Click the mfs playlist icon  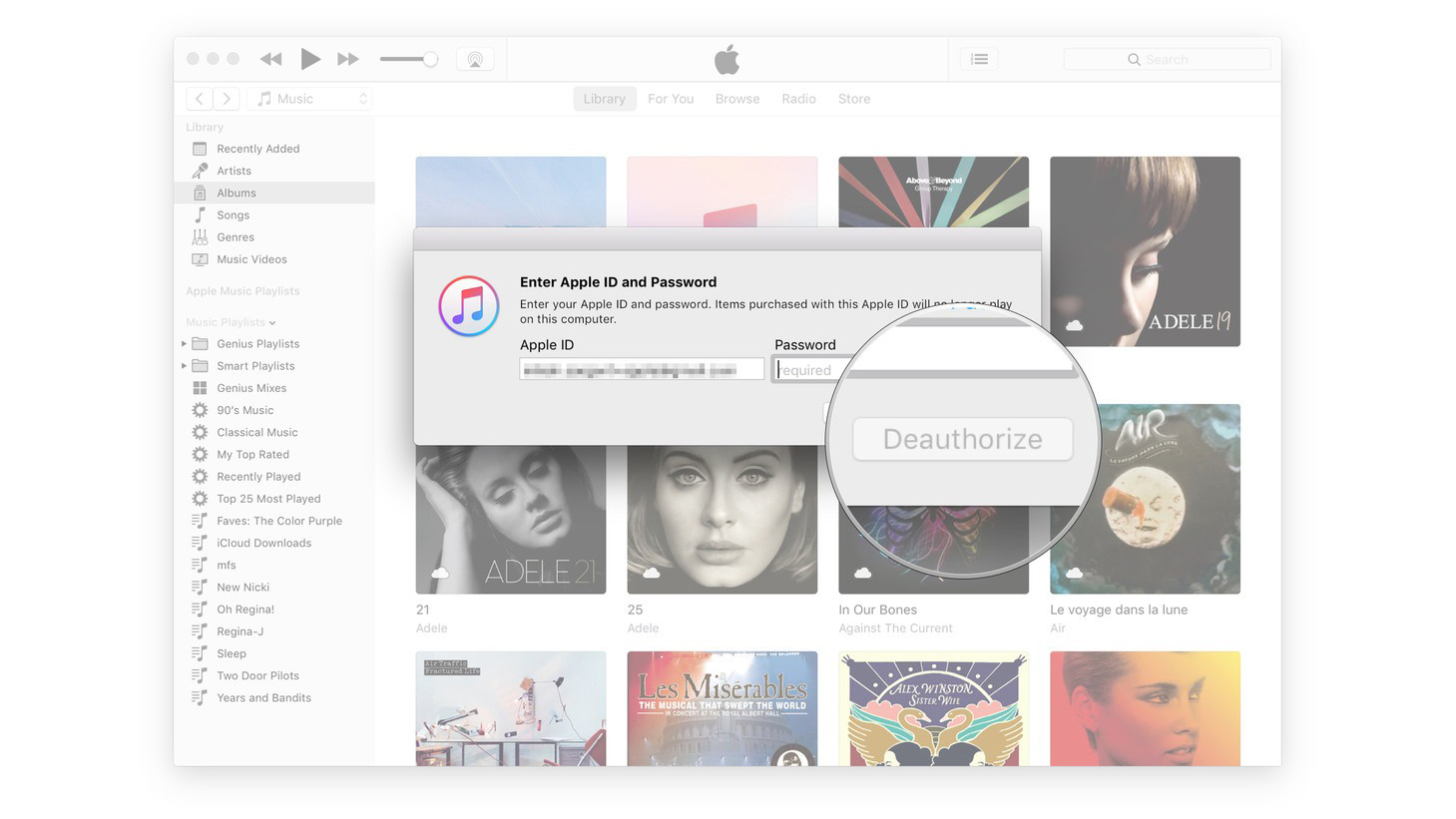pos(200,565)
